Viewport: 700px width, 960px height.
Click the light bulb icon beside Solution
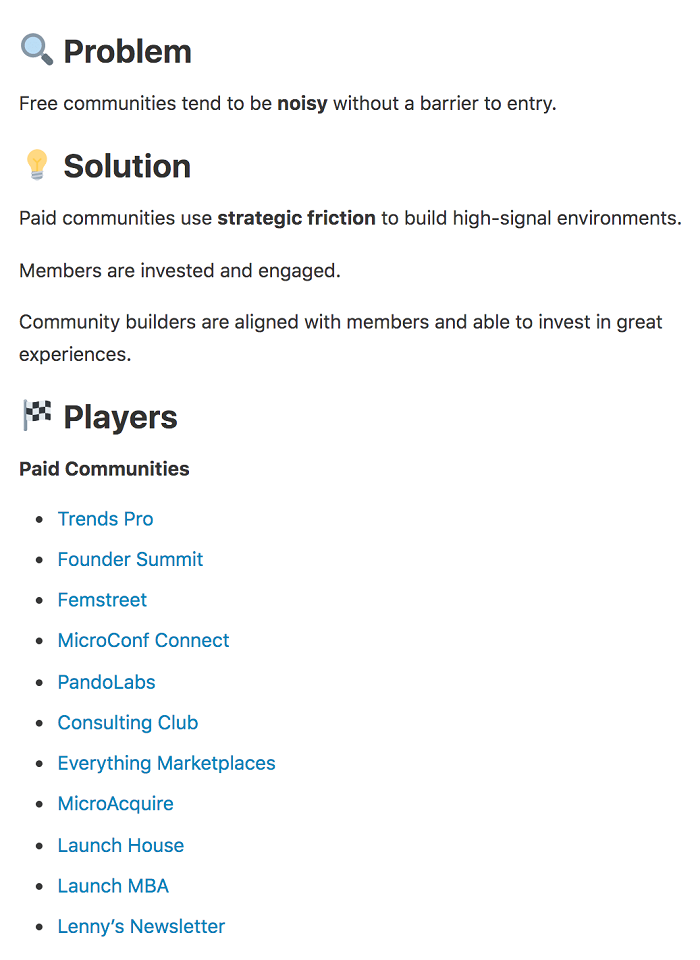point(37,165)
